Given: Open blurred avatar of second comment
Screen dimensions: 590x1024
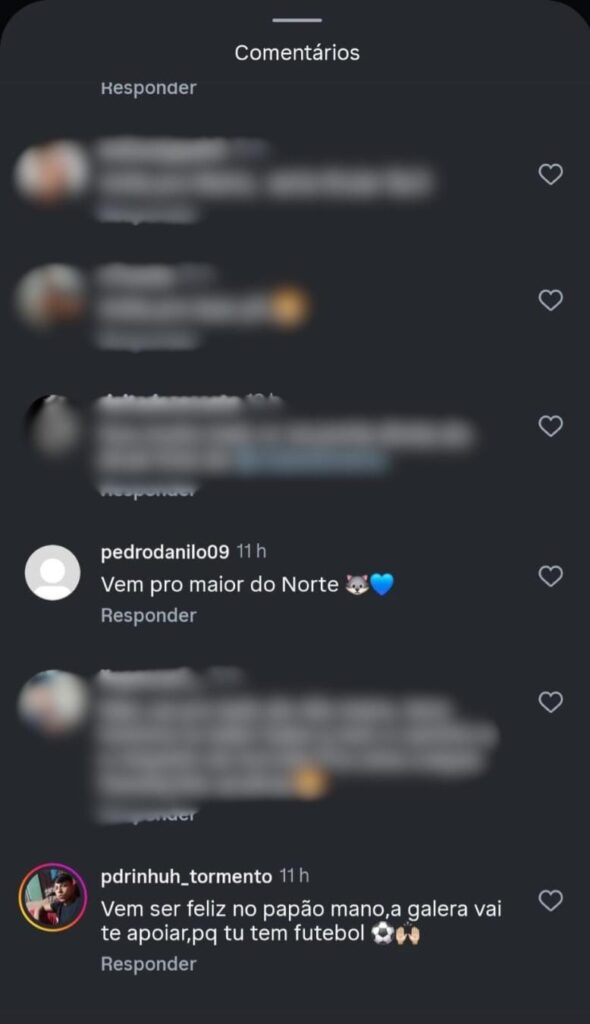Looking at the screenshot, I should click(52, 296).
